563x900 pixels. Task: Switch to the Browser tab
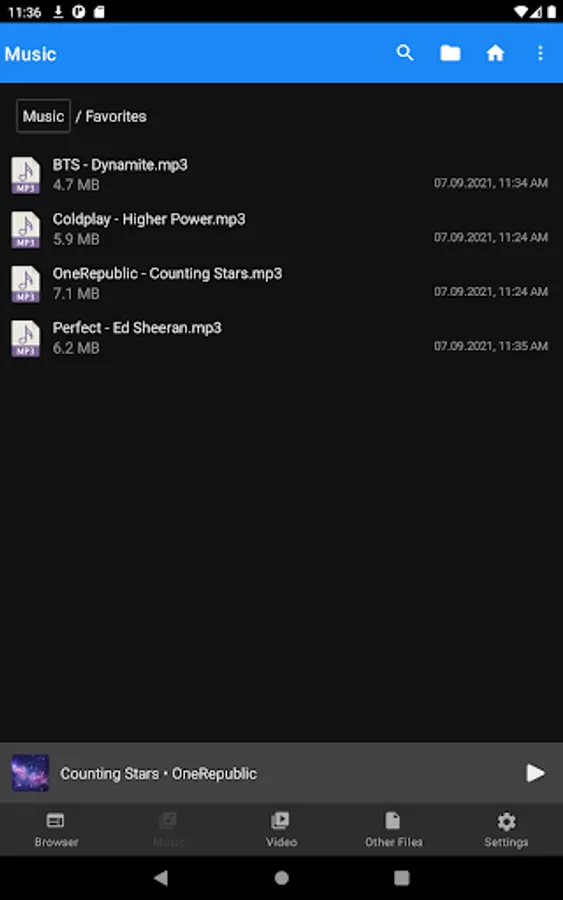coord(56,829)
